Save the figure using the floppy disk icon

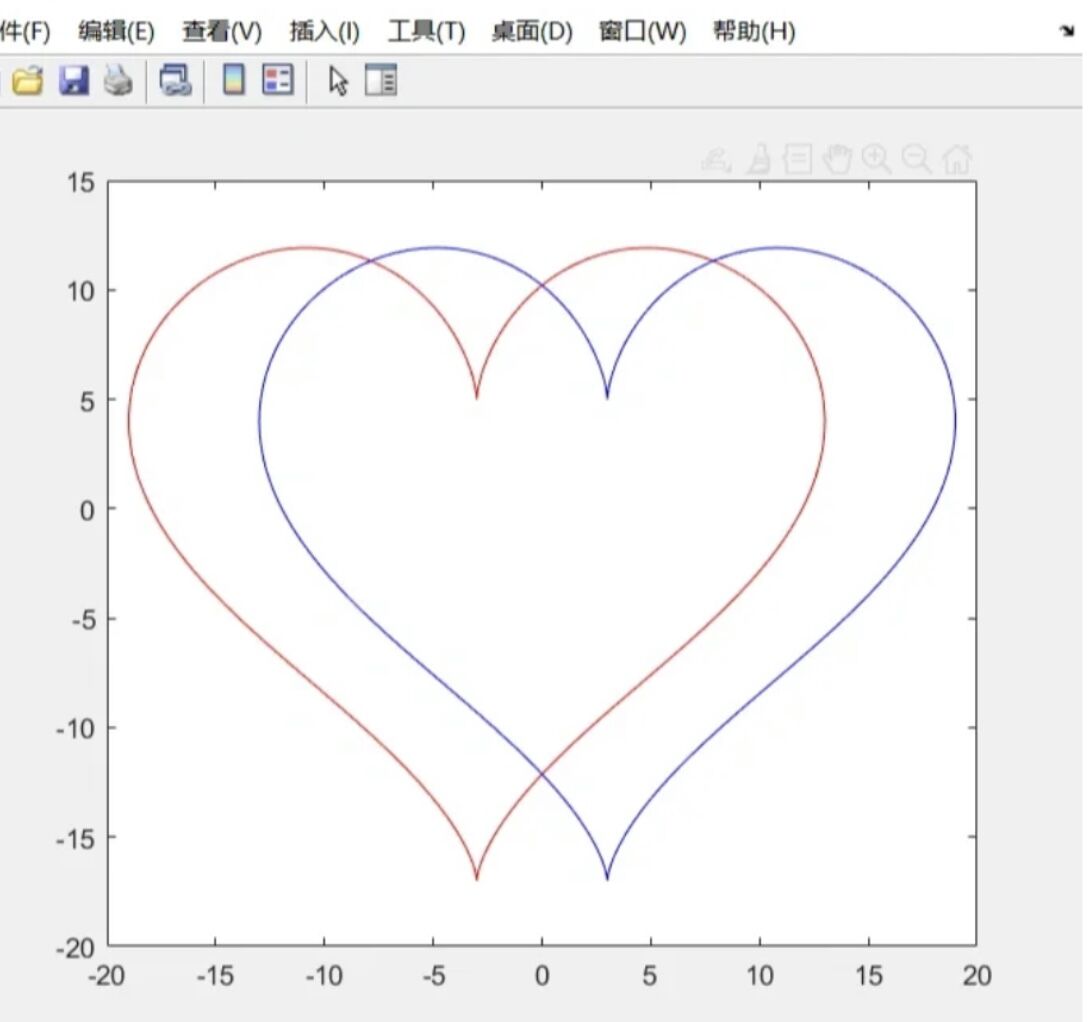[74, 80]
